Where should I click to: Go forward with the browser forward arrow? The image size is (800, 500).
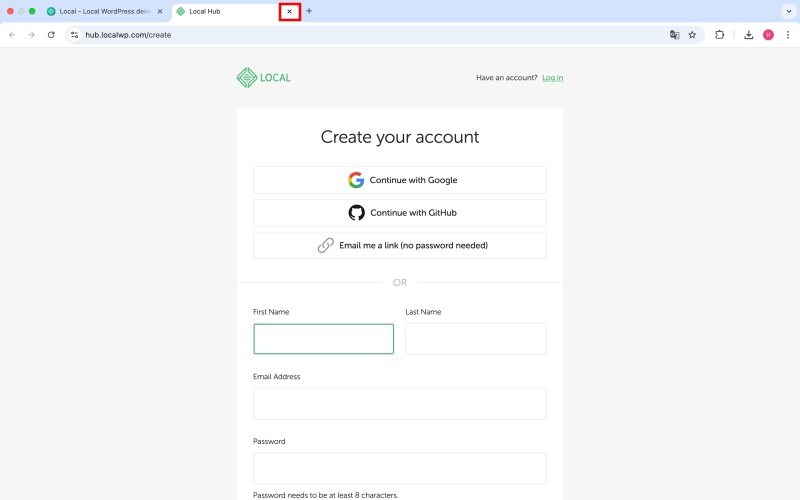click(32, 35)
